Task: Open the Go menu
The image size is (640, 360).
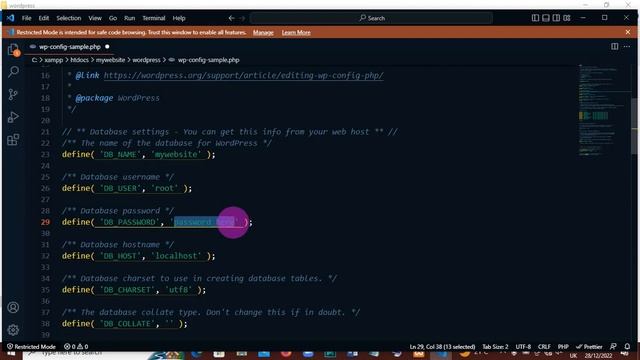Action: [113, 18]
